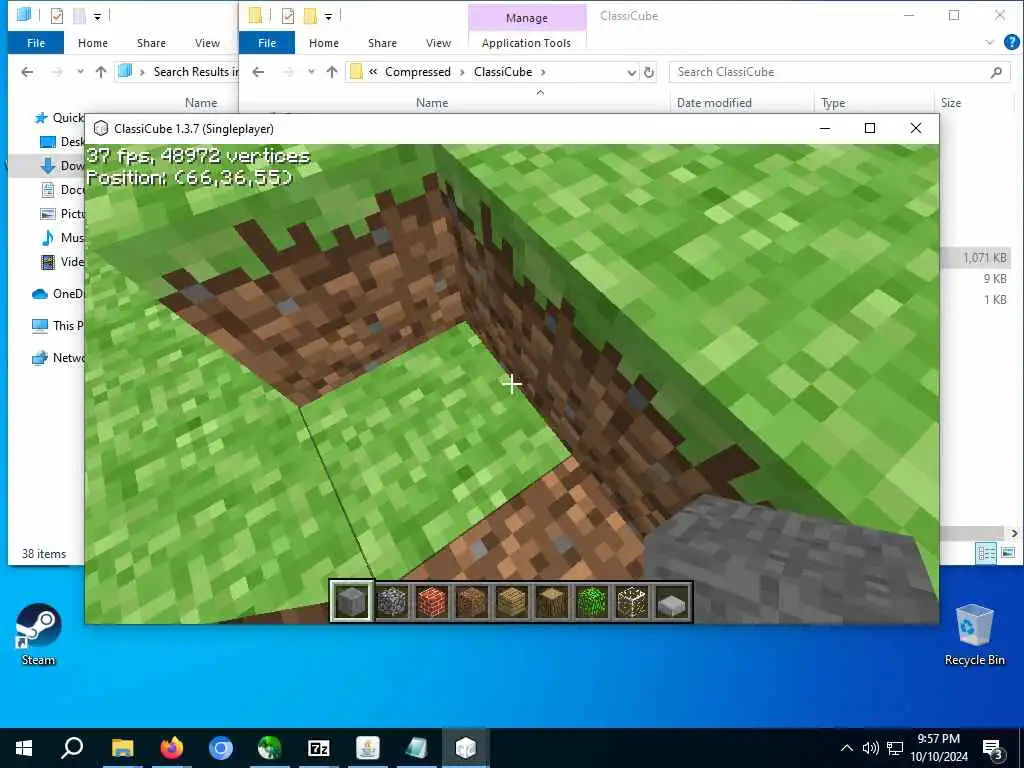Open Application Tools tab
The image size is (1024, 768).
526,42
